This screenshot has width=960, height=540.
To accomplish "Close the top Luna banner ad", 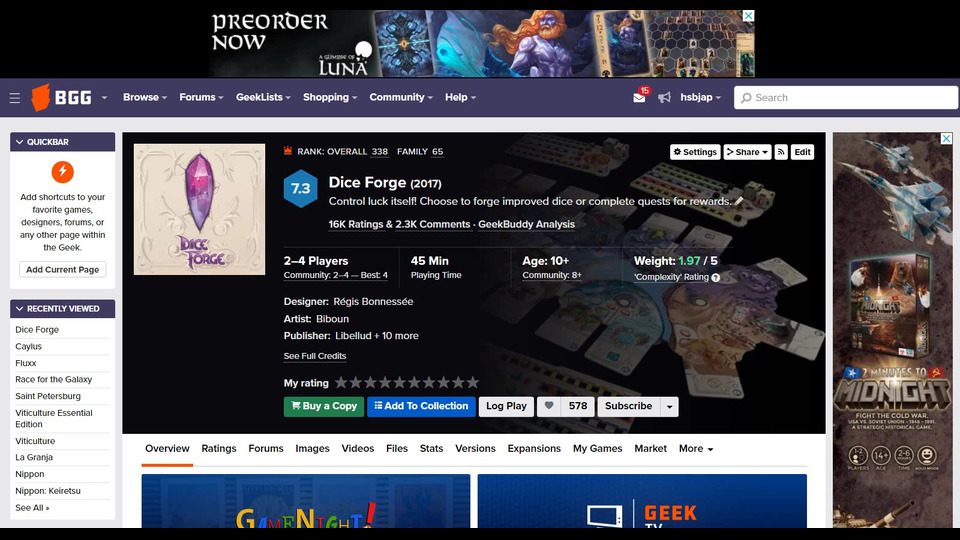I will (x=748, y=16).
